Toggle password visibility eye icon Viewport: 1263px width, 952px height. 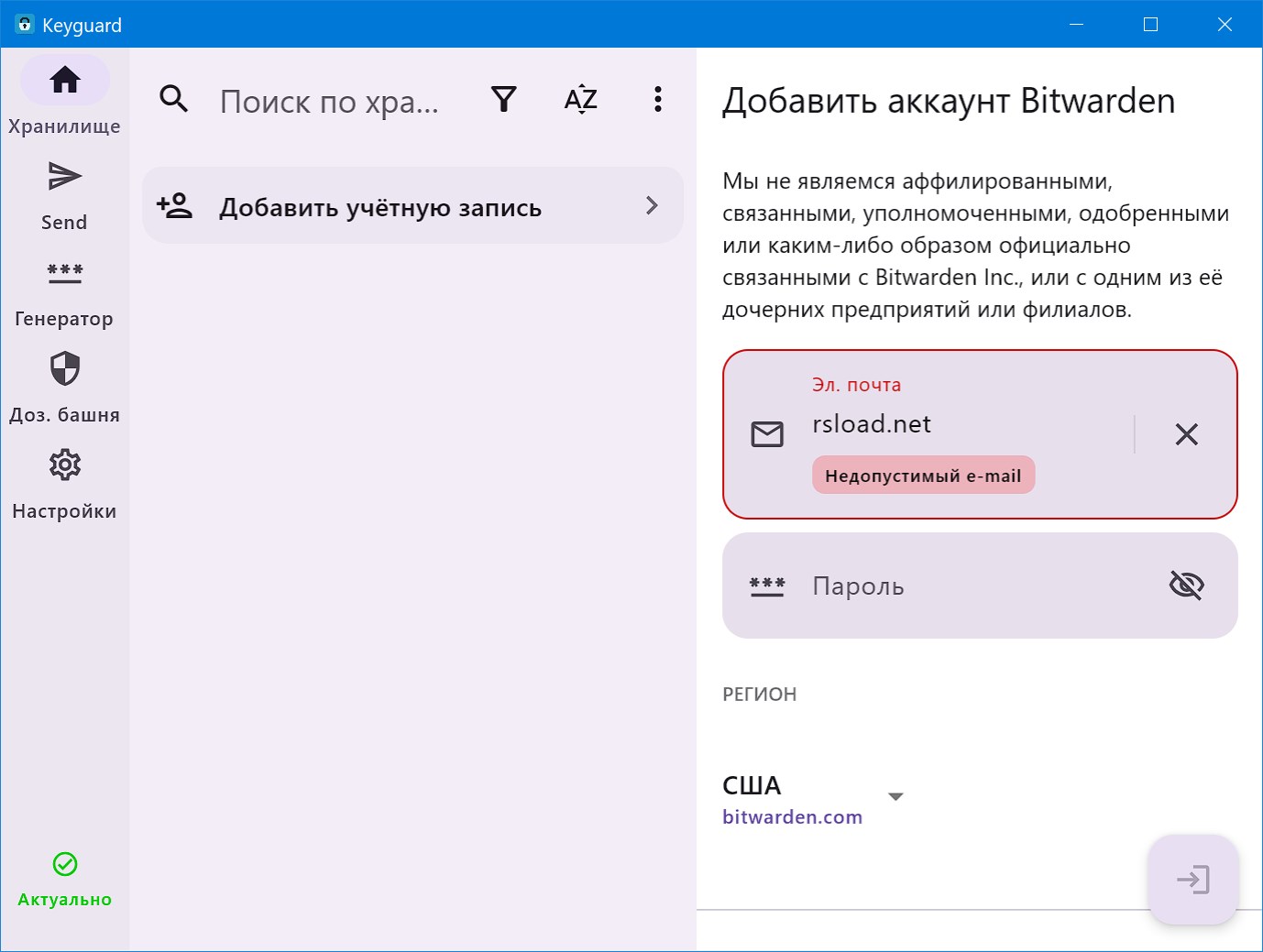point(1186,585)
